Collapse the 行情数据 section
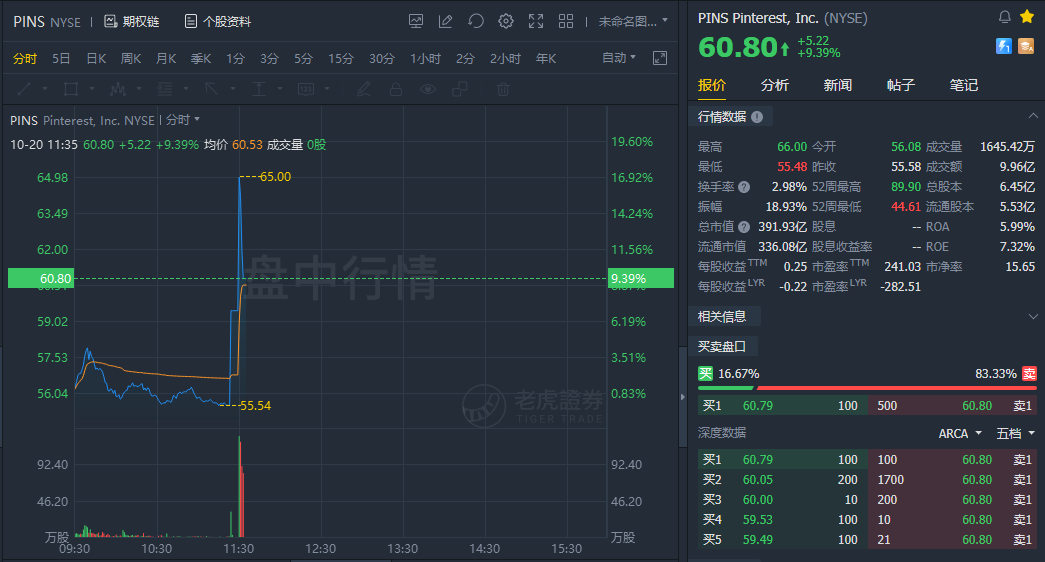The width and height of the screenshot is (1045, 562). [1032, 116]
